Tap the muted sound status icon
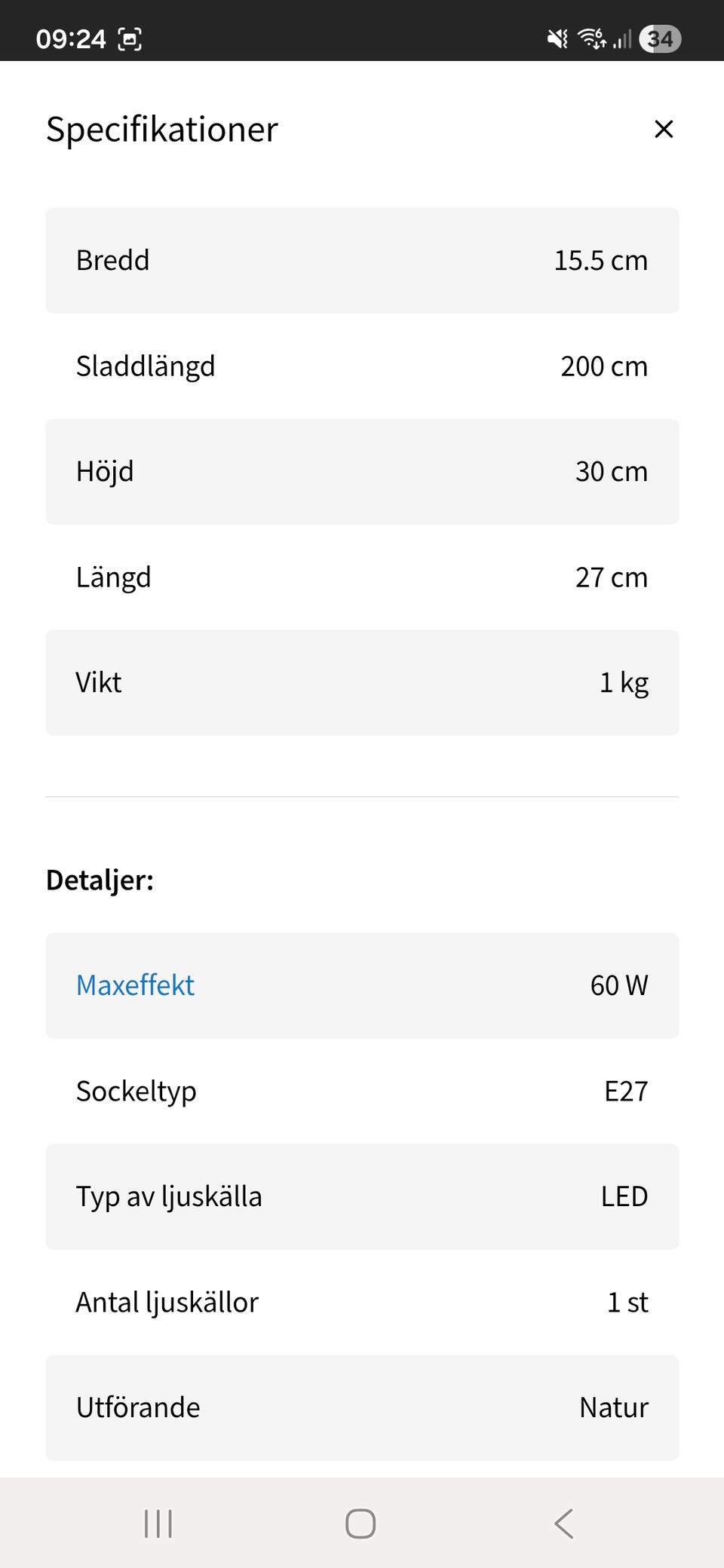The image size is (724, 1568). [x=557, y=38]
